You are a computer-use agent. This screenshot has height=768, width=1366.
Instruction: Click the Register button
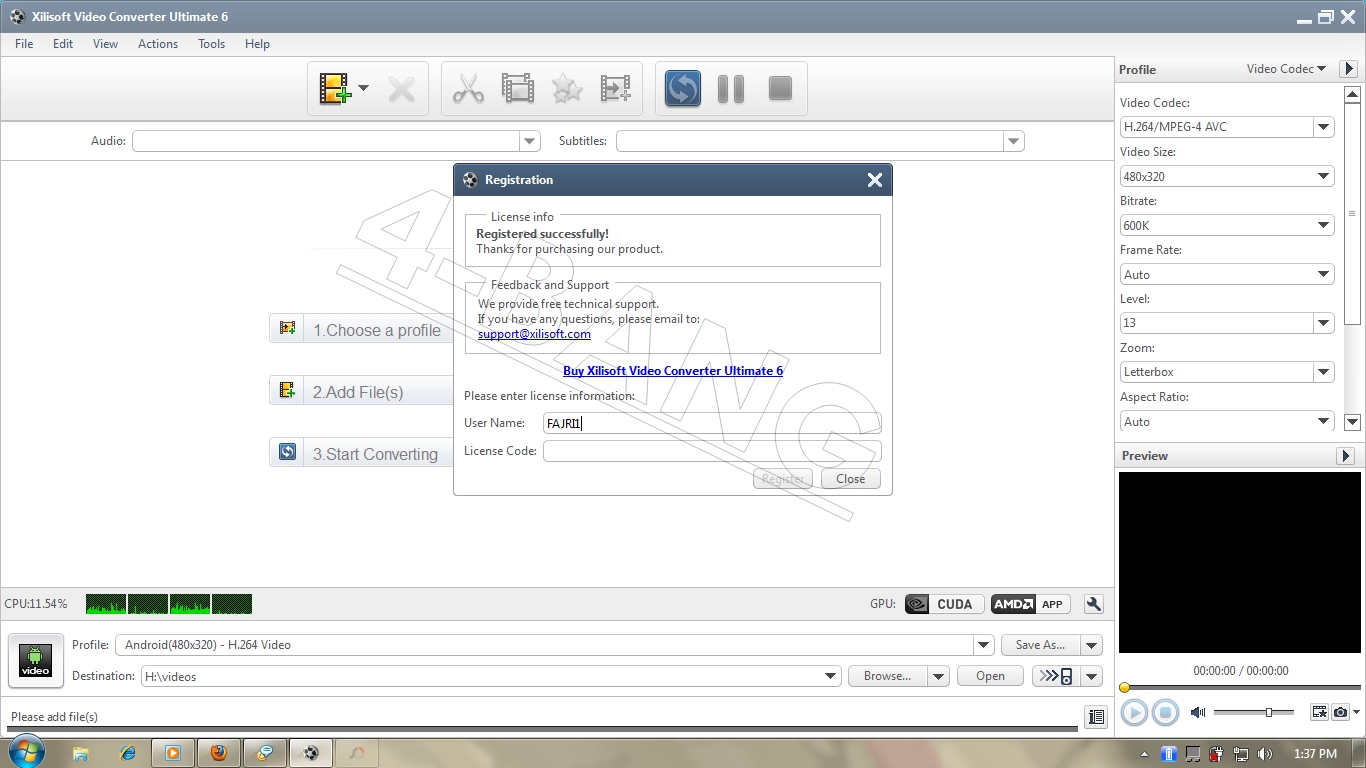[783, 479]
